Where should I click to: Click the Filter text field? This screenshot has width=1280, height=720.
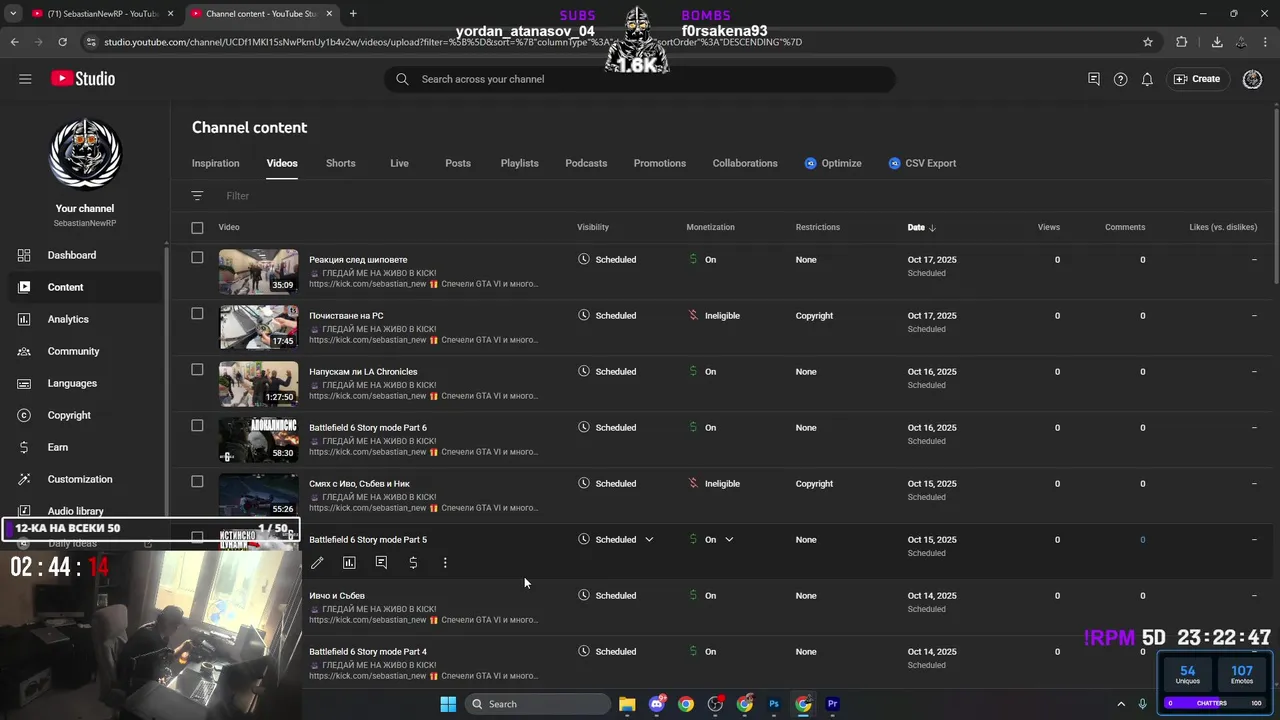pos(238,196)
